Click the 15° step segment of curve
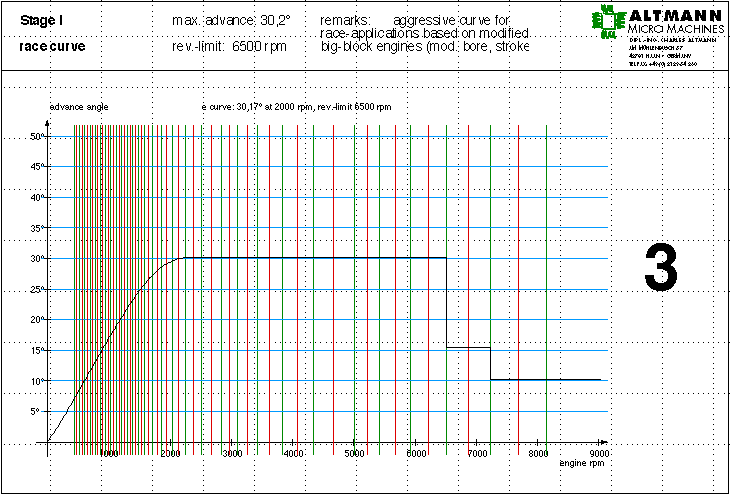730x495 pixels. [468, 348]
